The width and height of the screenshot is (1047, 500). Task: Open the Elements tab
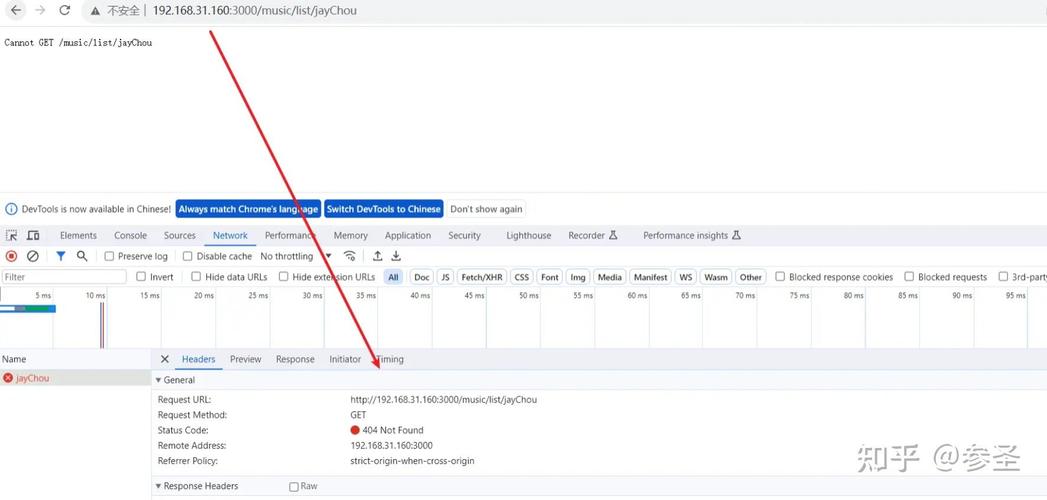pos(78,236)
